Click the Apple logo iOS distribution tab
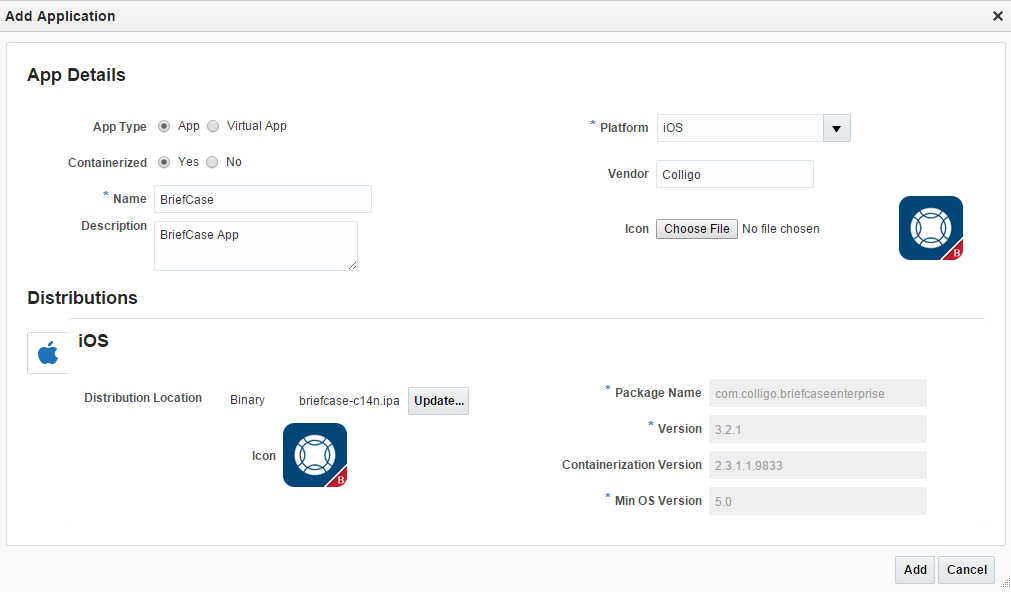This screenshot has height=592, width=1011. click(x=48, y=353)
